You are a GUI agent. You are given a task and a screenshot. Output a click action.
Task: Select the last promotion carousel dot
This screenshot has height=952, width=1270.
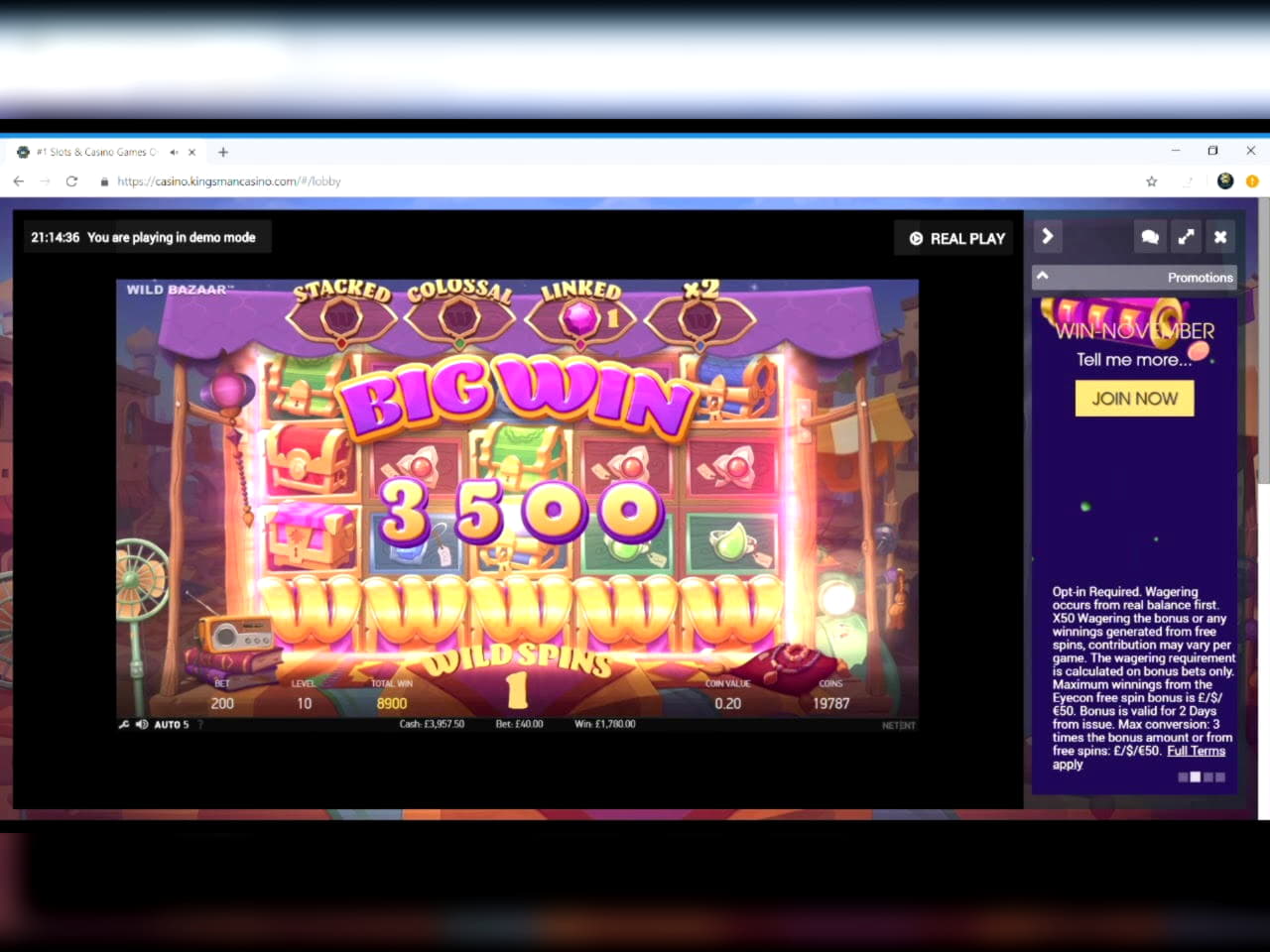pos(1220,777)
